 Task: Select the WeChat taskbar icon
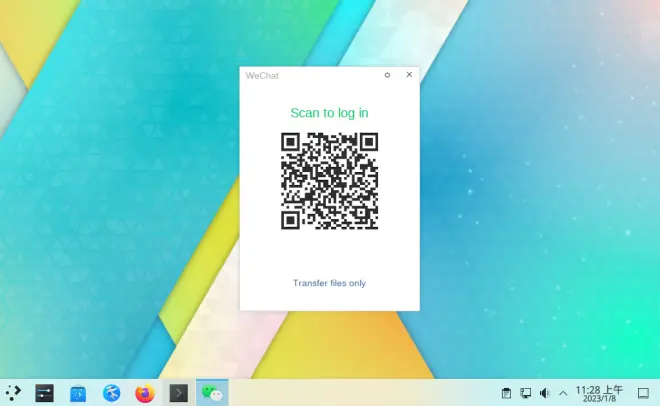tap(212, 393)
